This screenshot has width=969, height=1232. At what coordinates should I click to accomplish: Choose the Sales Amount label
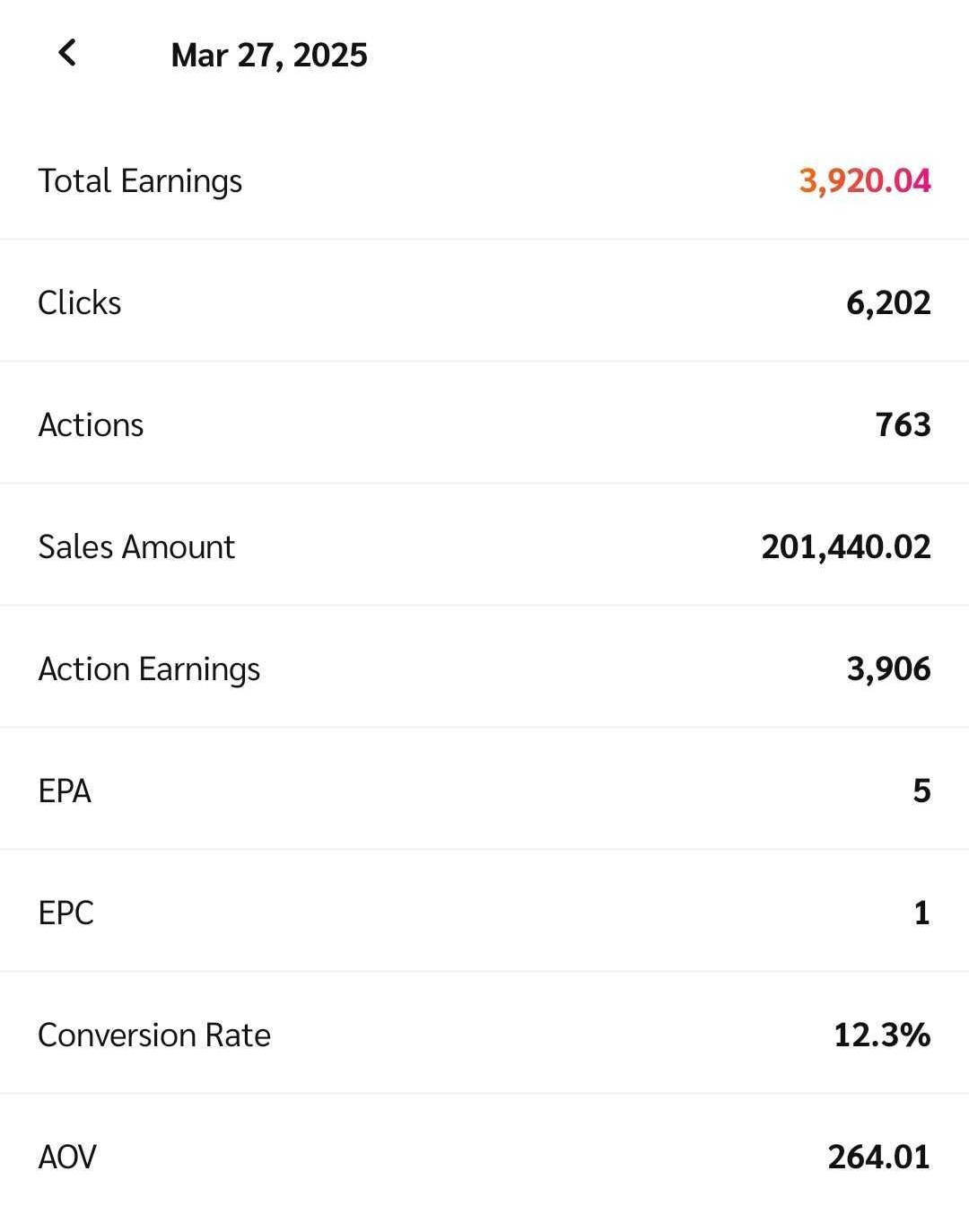pos(136,547)
